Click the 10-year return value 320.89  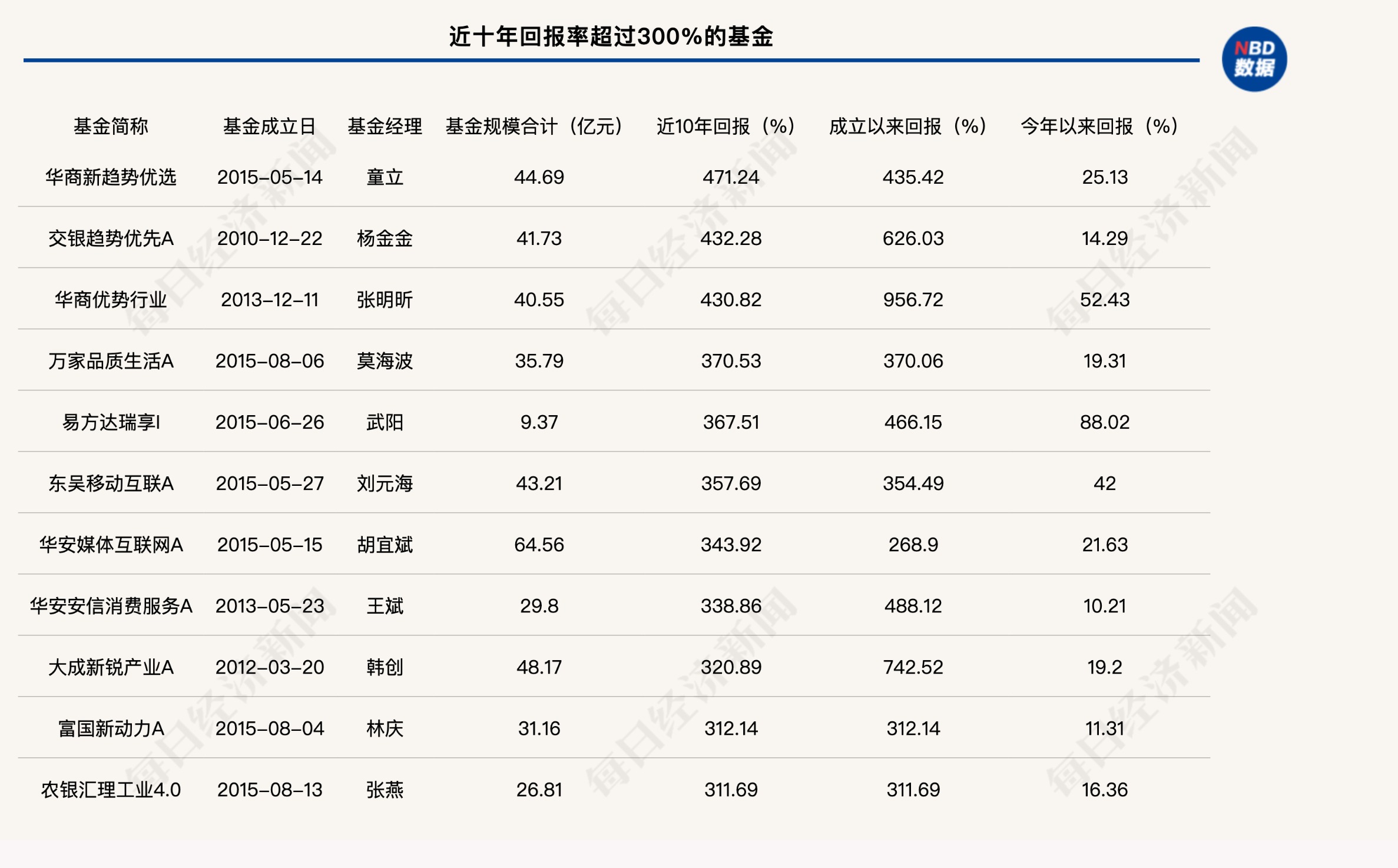(731, 667)
